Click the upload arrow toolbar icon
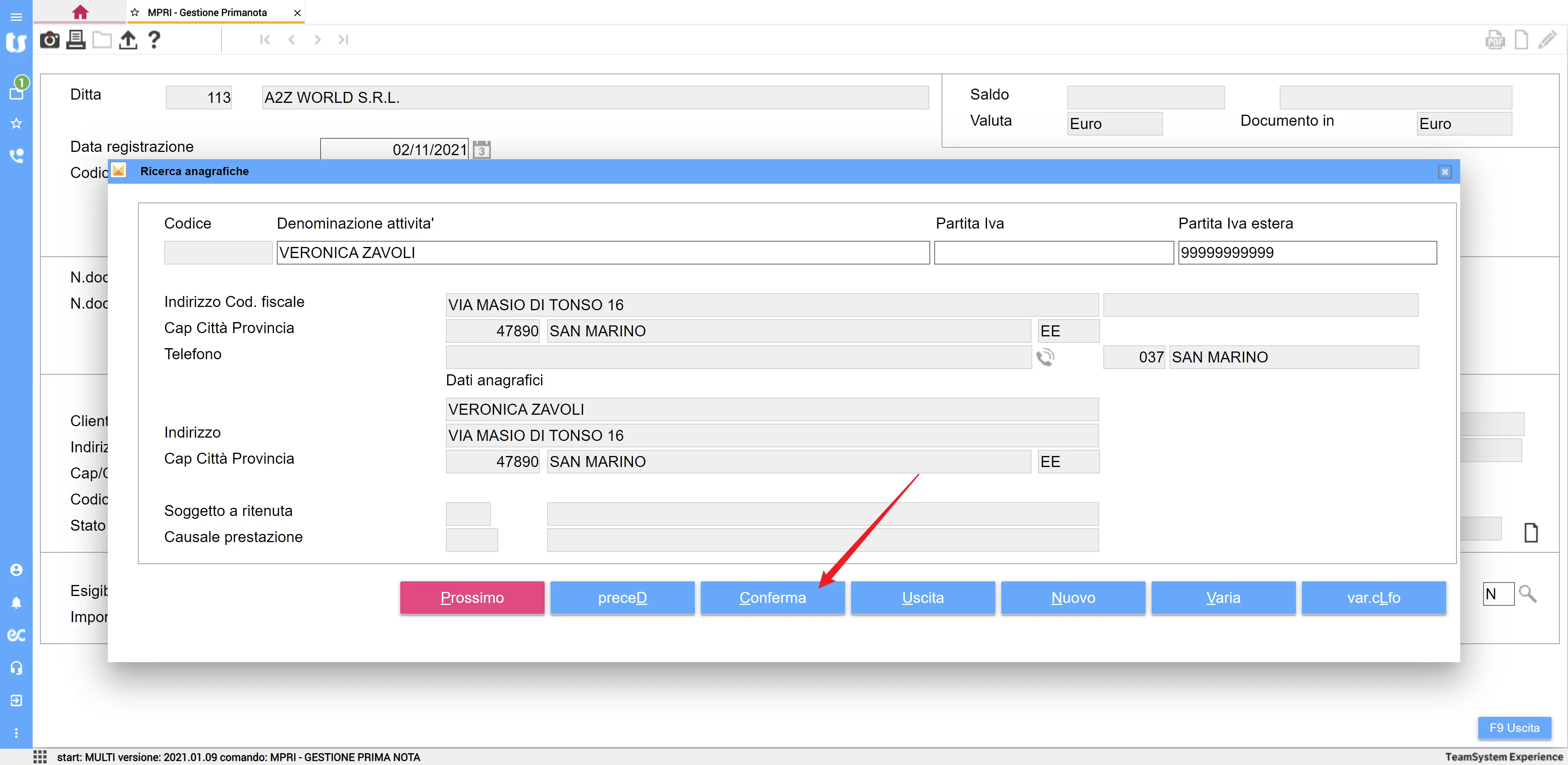1568x765 pixels. point(128,40)
